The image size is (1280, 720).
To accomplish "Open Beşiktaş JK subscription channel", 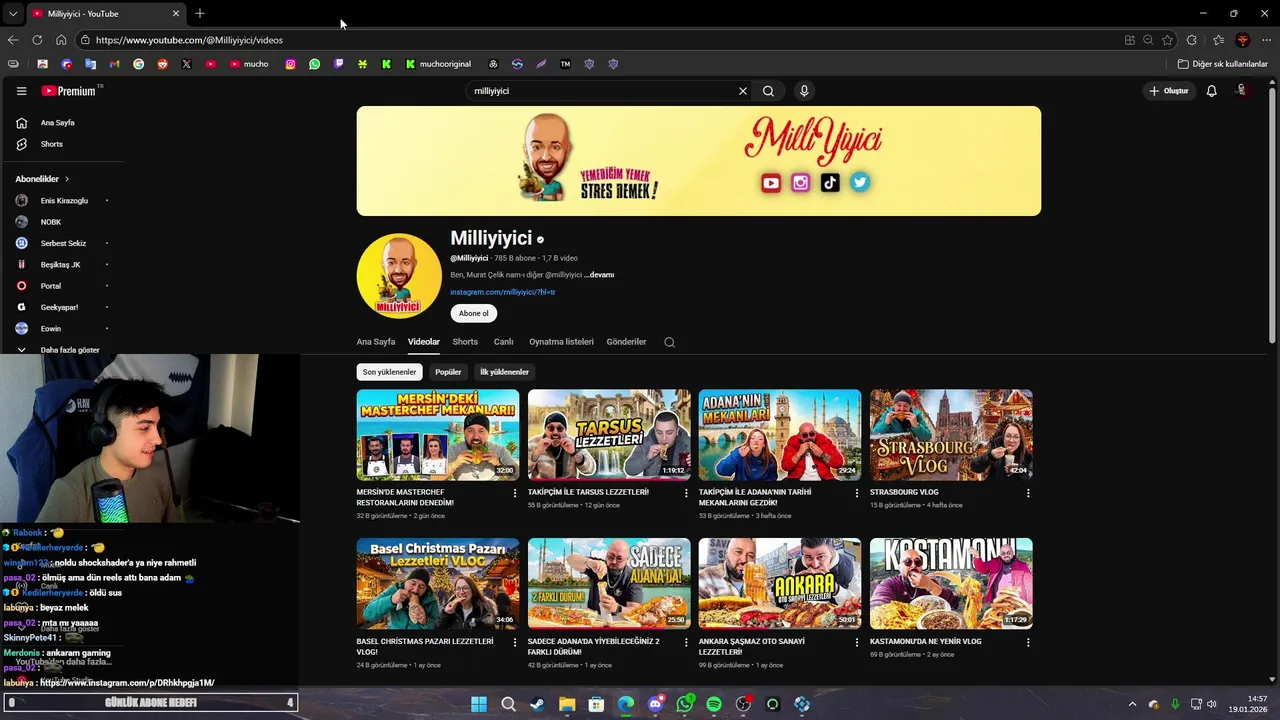I will [62, 265].
